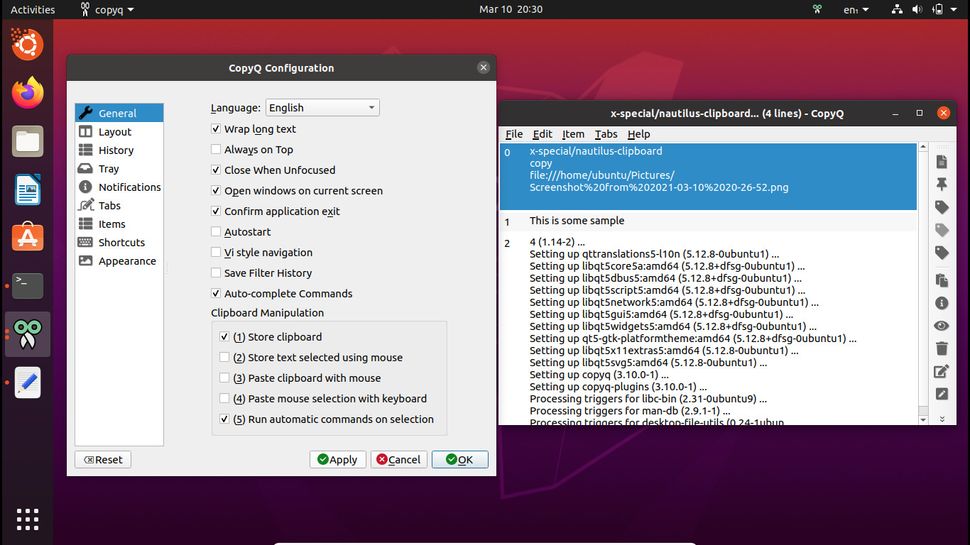Open the Tabs menu in CopyQ

[x=606, y=134]
